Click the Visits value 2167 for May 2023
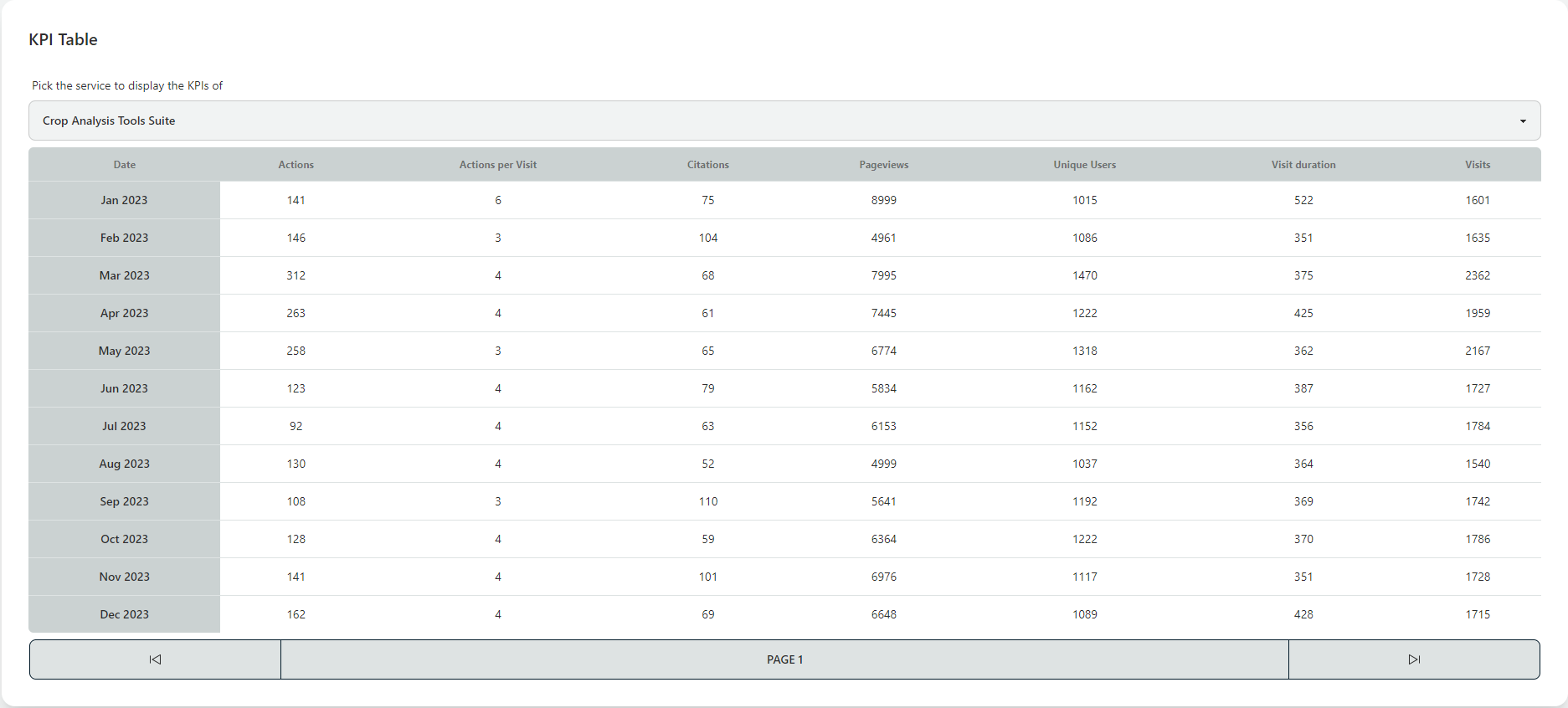Image resolution: width=1568 pixels, height=708 pixels. [x=1478, y=351]
